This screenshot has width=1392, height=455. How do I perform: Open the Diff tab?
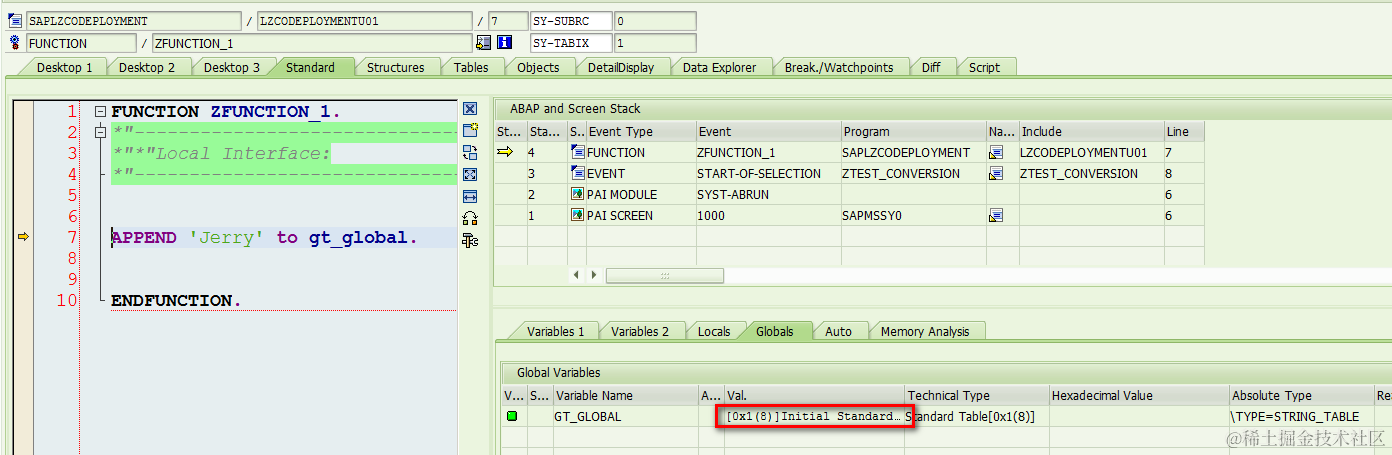coord(930,67)
